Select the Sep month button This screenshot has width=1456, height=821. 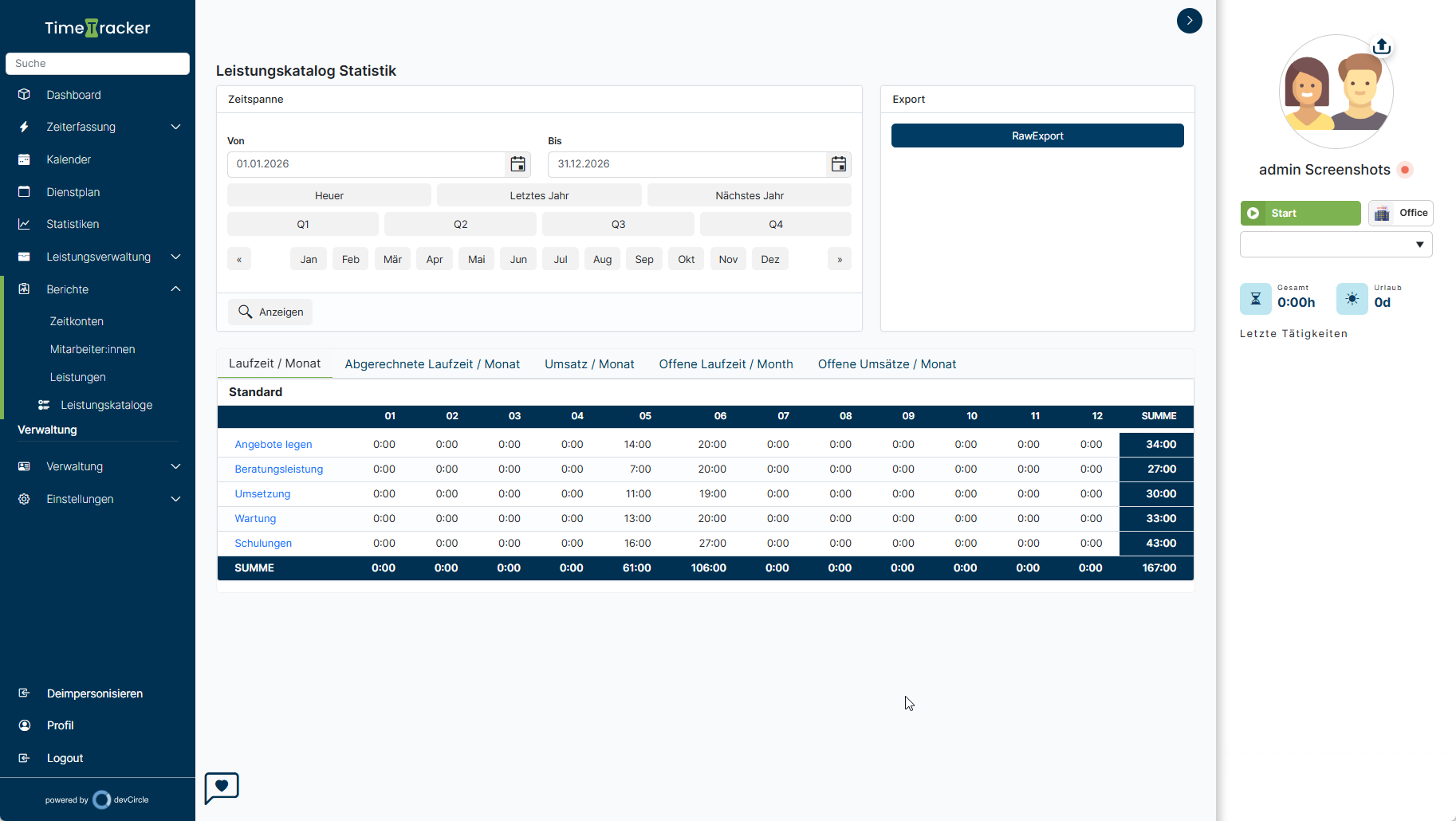[x=644, y=259]
